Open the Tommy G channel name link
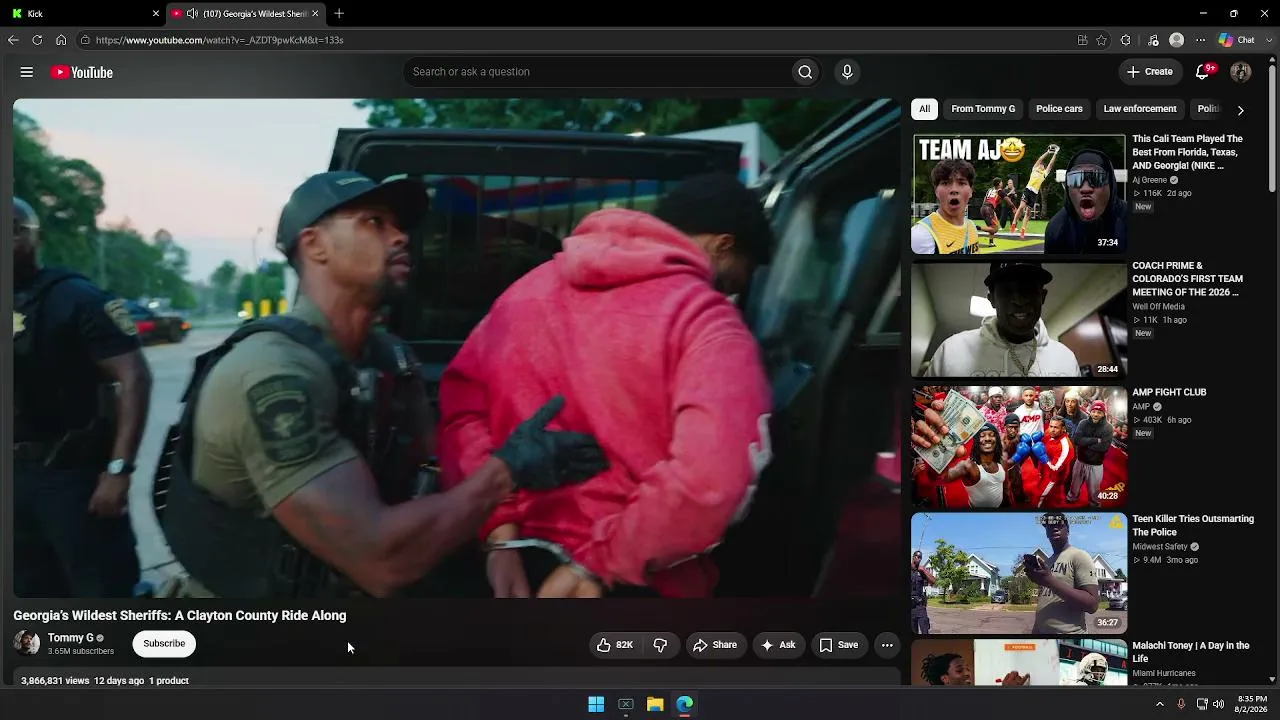 click(71, 638)
